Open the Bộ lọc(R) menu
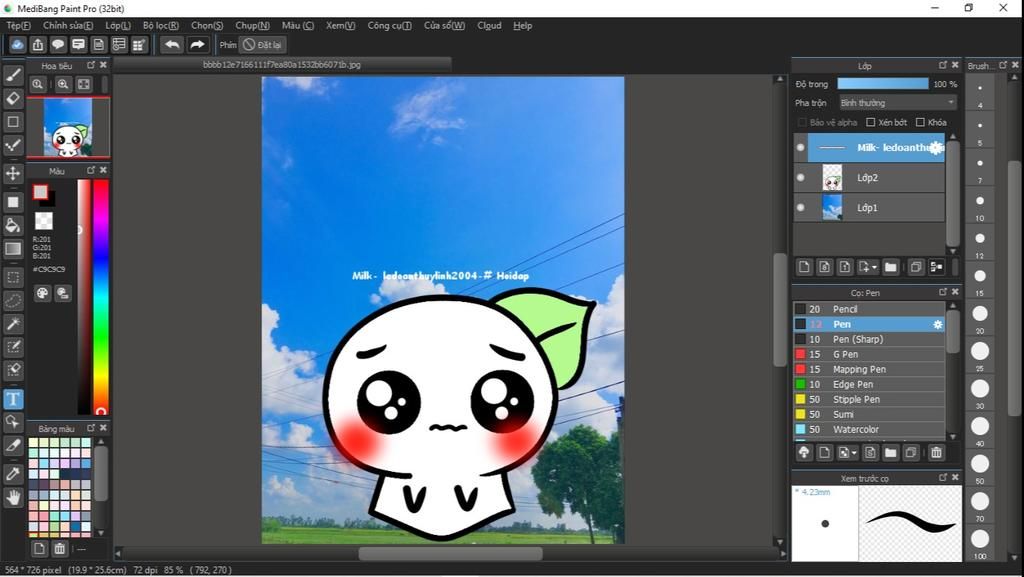The image size is (1024, 577). click(161, 25)
